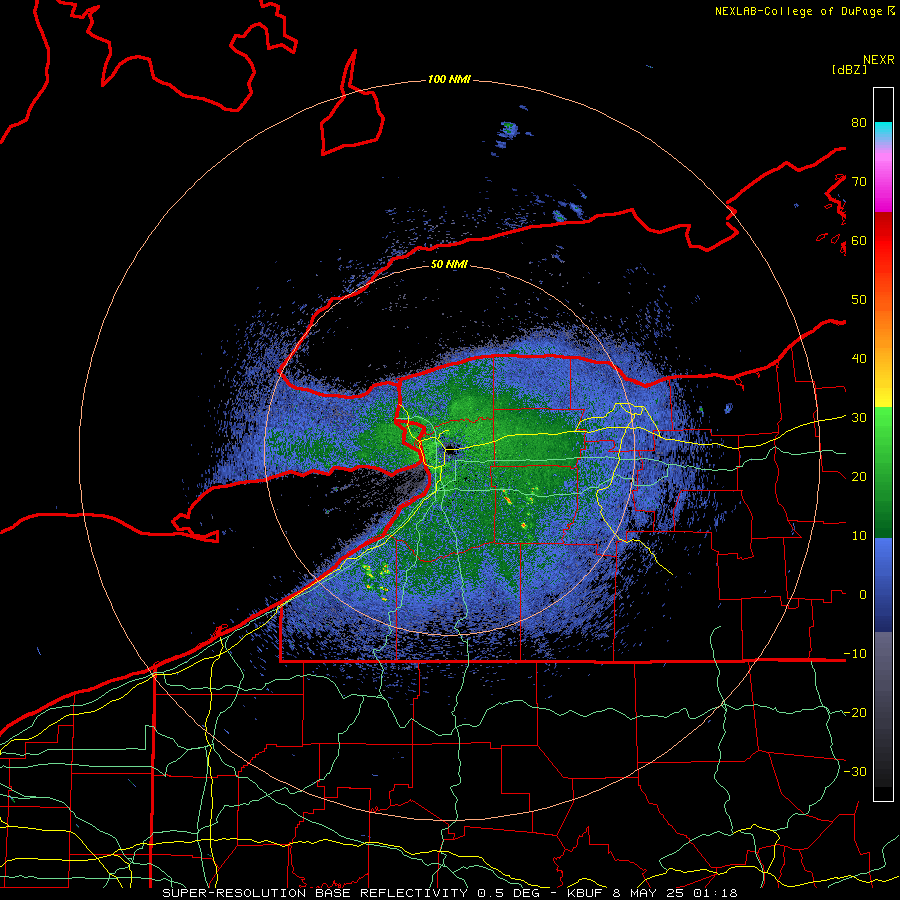900x900 pixels.
Task: Click the cyan segment atop the color bar
Action: pyautogui.click(x=883, y=131)
